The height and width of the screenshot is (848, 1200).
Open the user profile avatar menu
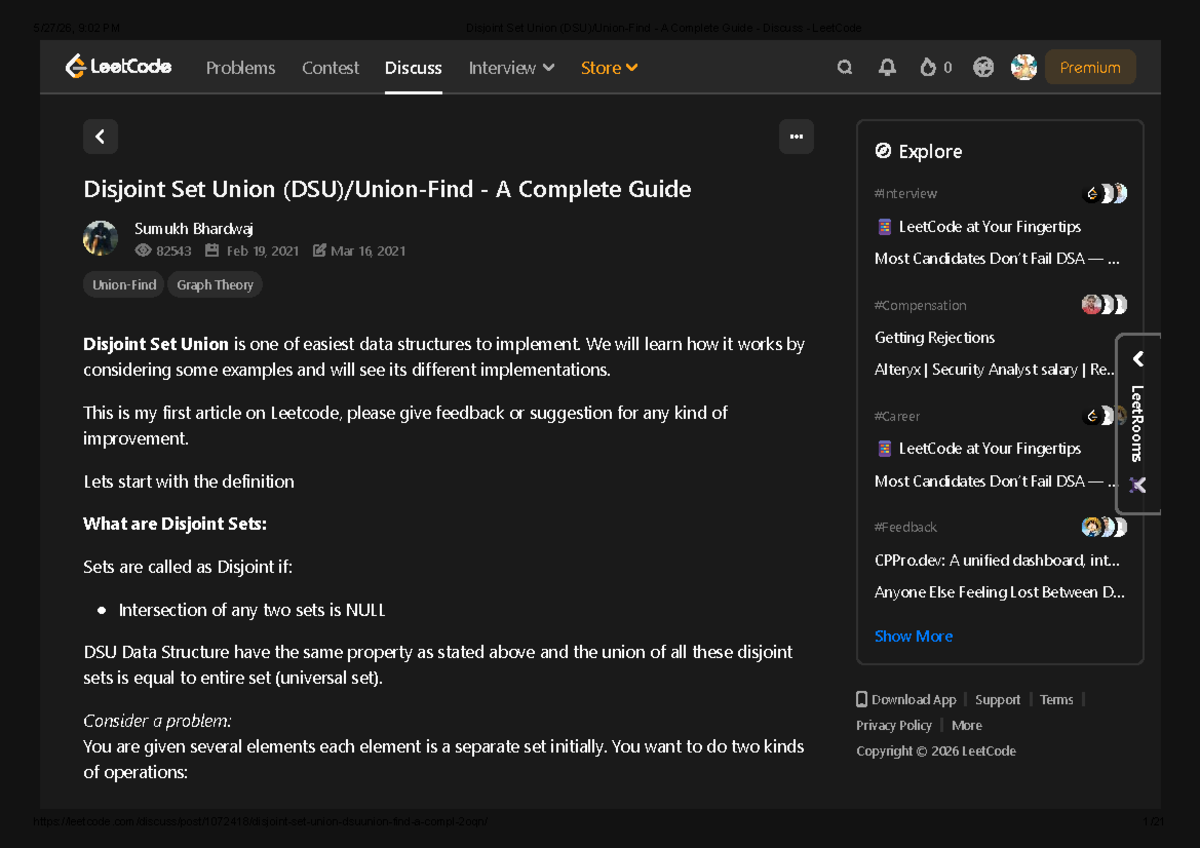point(1024,67)
